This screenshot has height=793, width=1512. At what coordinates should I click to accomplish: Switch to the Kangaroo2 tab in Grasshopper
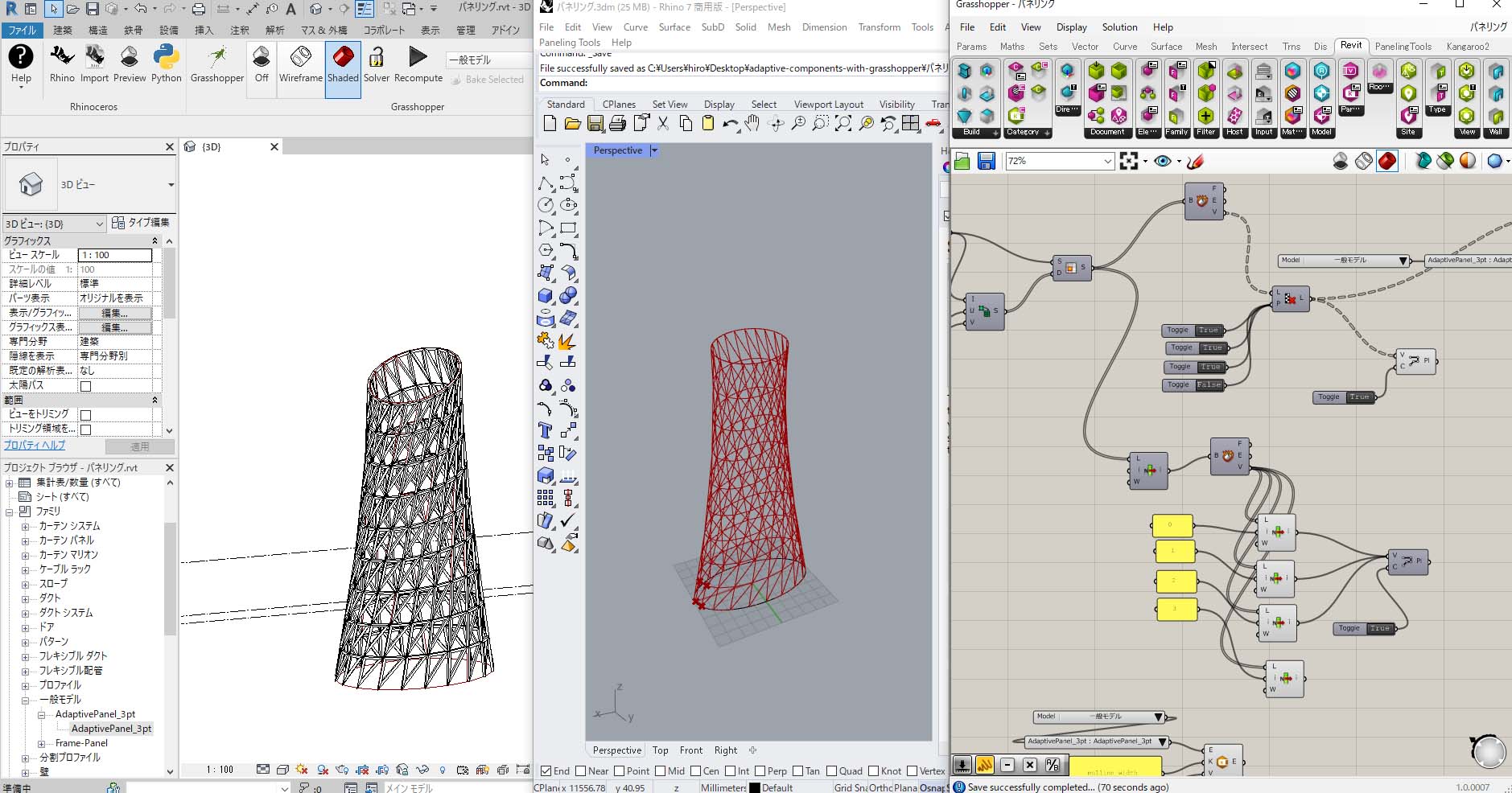[1468, 46]
